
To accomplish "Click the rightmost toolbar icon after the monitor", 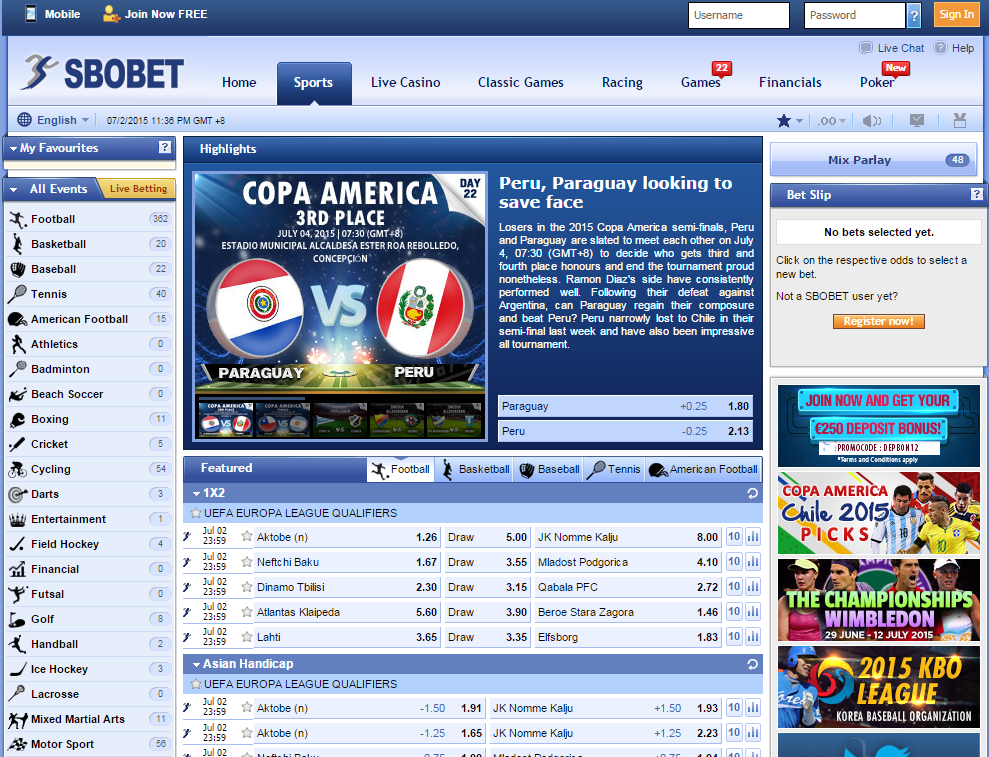I will coord(960,120).
